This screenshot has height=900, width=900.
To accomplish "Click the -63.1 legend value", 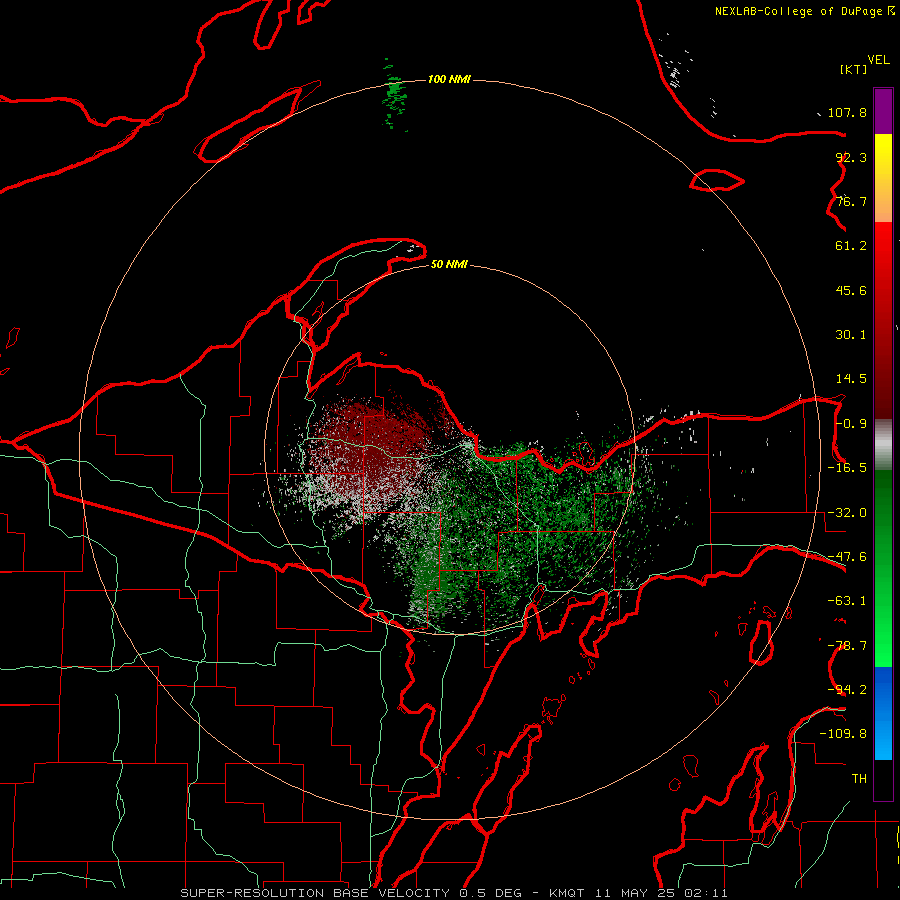I will pyautogui.click(x=847, y=601).
